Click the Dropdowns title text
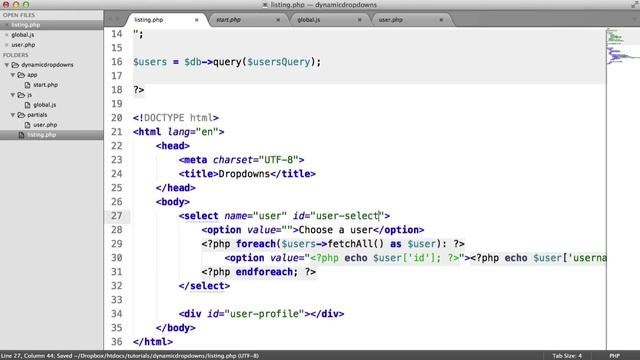This screenshot has width=640, height=360. (244, 174)
